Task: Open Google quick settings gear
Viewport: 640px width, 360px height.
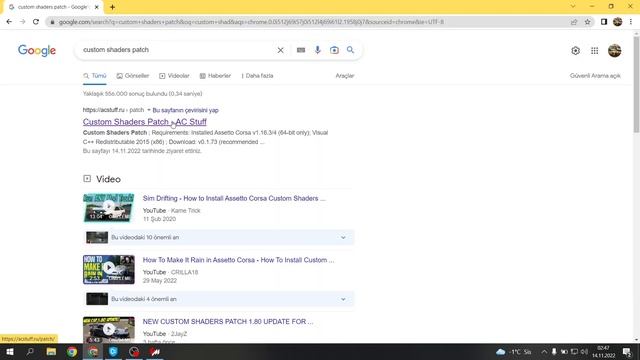Action: click(576, 51)
